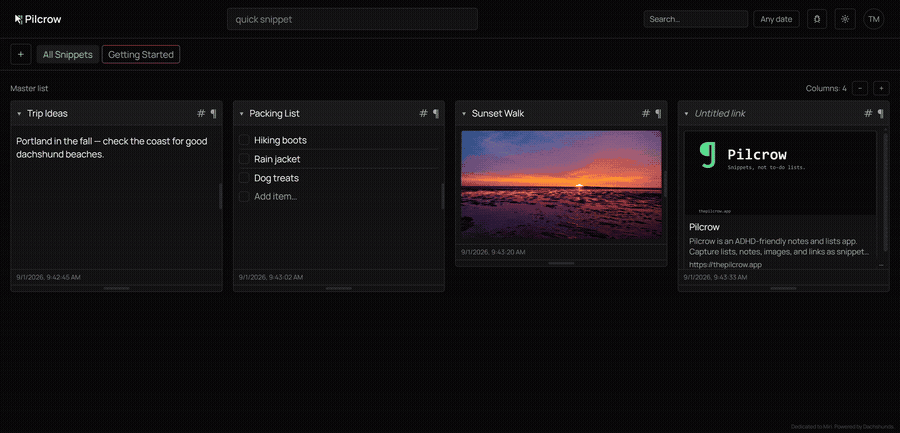Click the Dog treats label
Viewport: 900px width, 433px height.
pyautogui.click(x=277, y=178)
